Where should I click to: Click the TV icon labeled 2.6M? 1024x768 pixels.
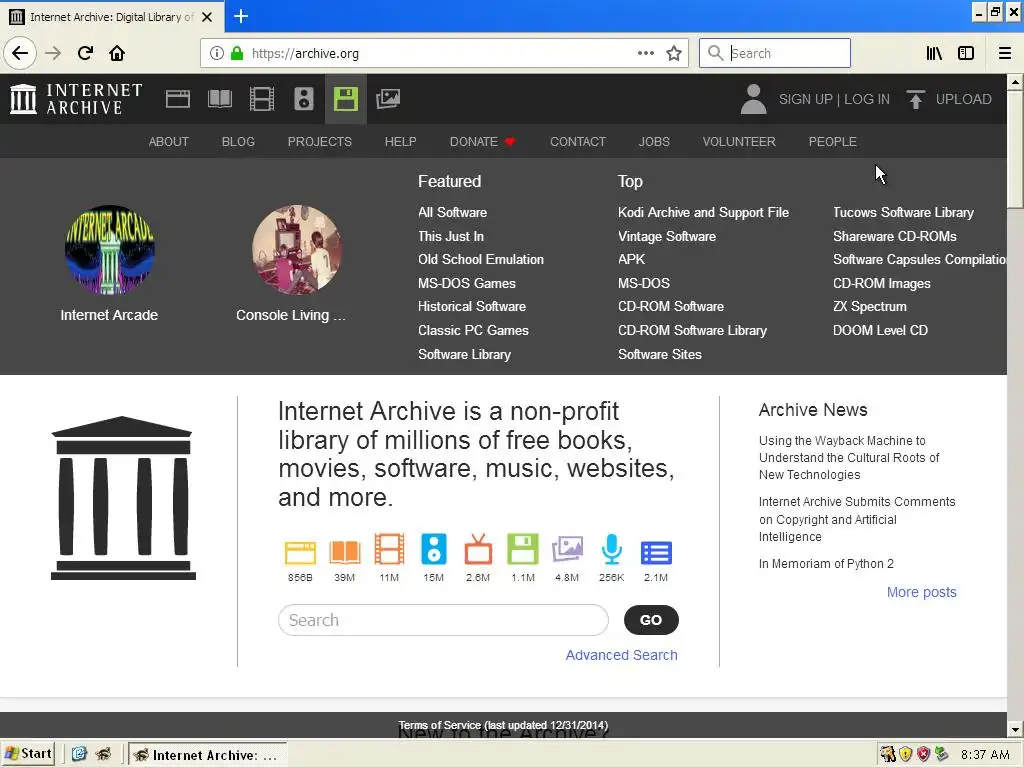(478, 549)
